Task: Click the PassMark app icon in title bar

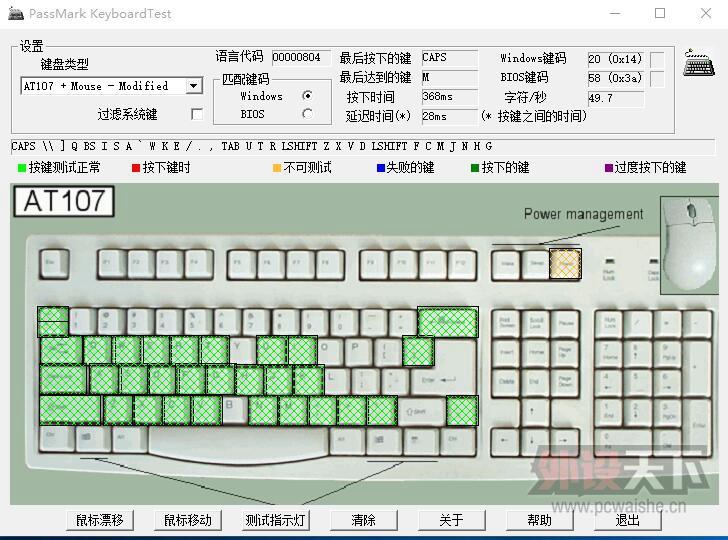Action: (x=16, y=13)
